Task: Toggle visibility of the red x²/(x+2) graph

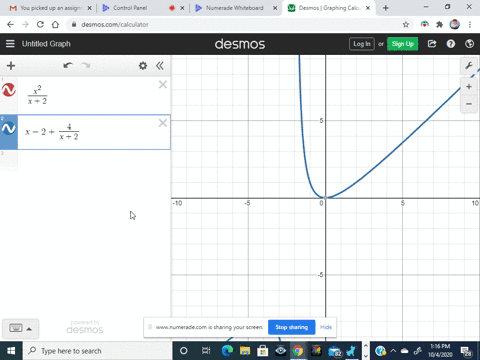Action: click(x=9, y=90)
